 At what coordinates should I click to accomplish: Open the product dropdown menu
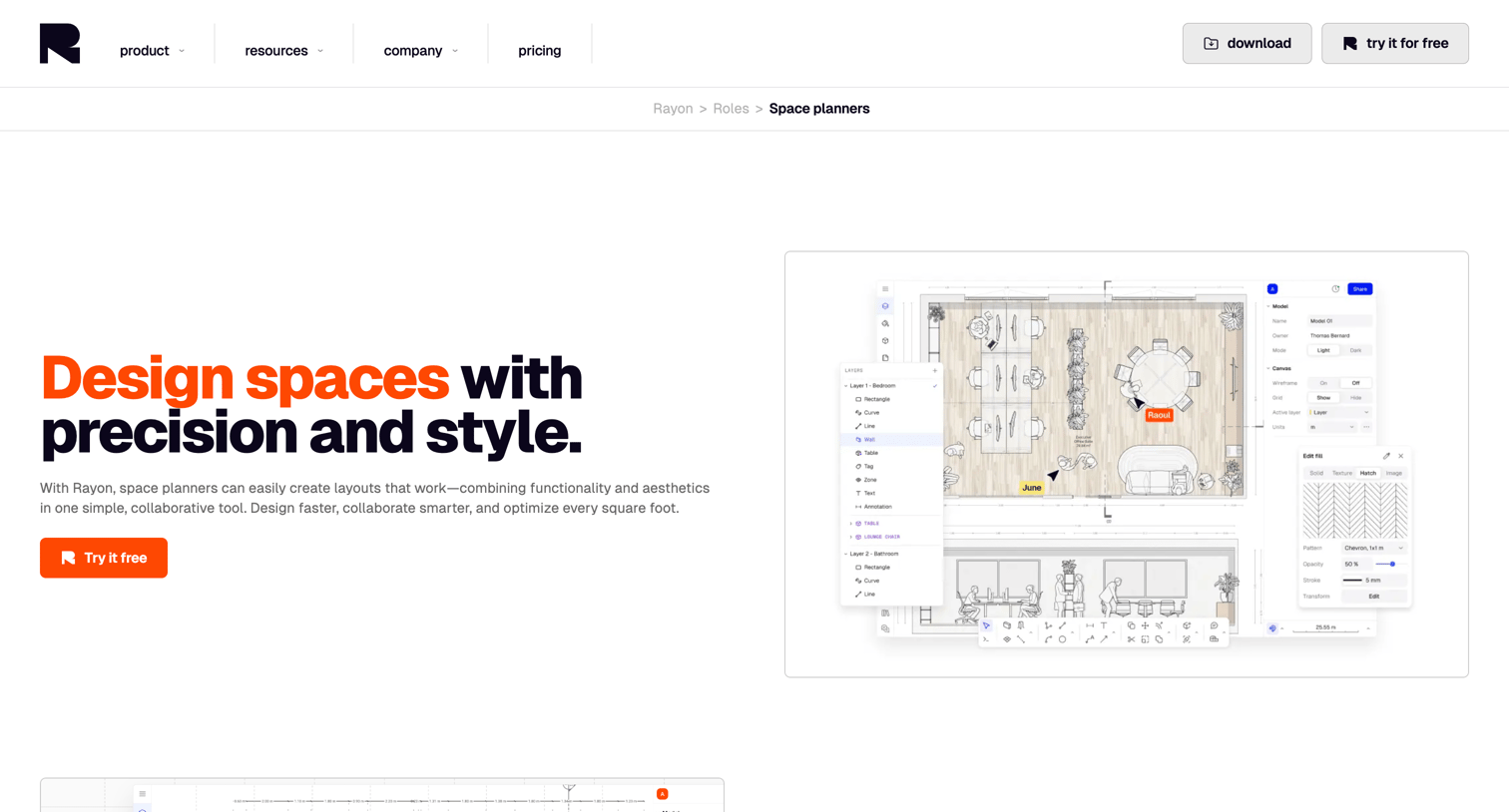tap(152, 51)
